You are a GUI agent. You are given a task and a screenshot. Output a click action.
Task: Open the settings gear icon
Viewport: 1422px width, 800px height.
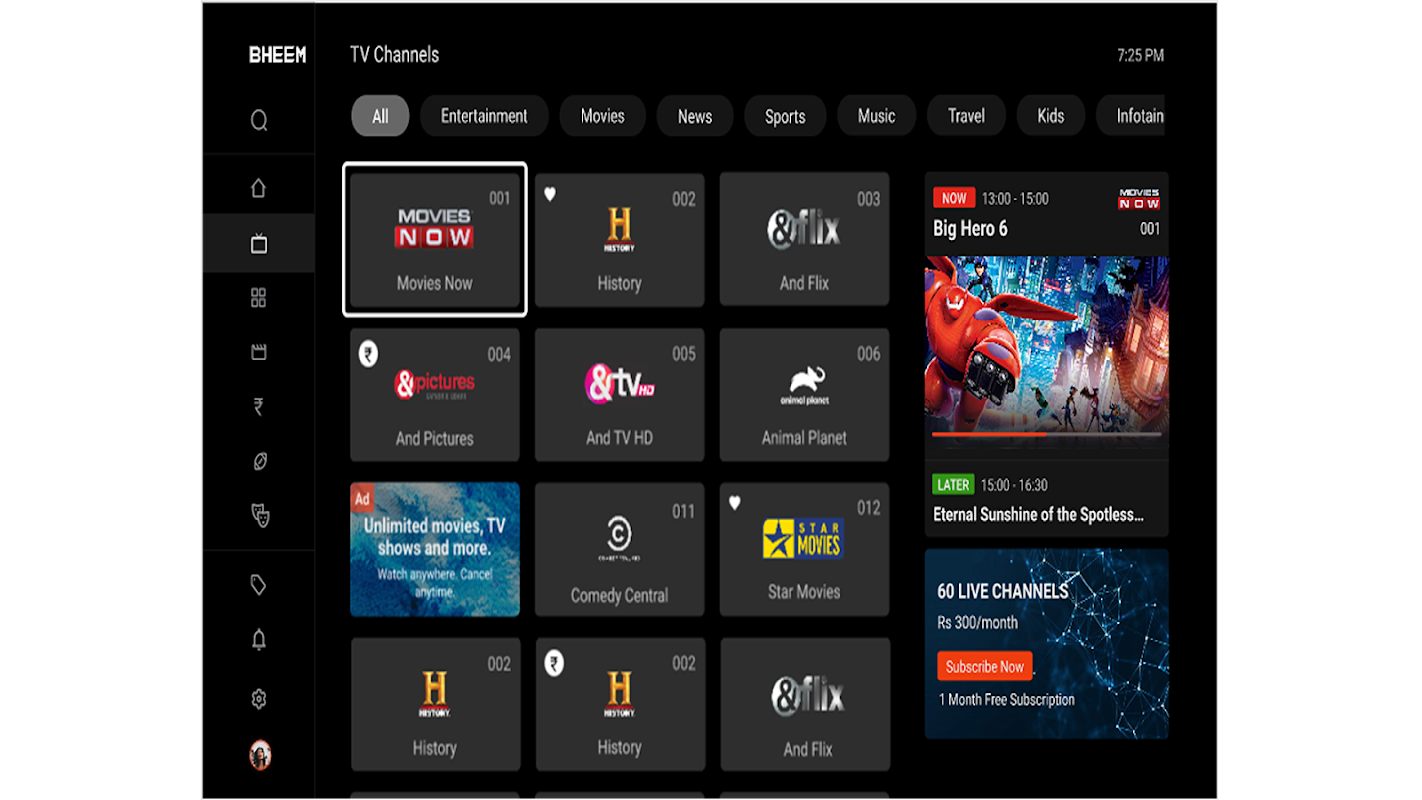pyautogui.click(x=259, y=699)
